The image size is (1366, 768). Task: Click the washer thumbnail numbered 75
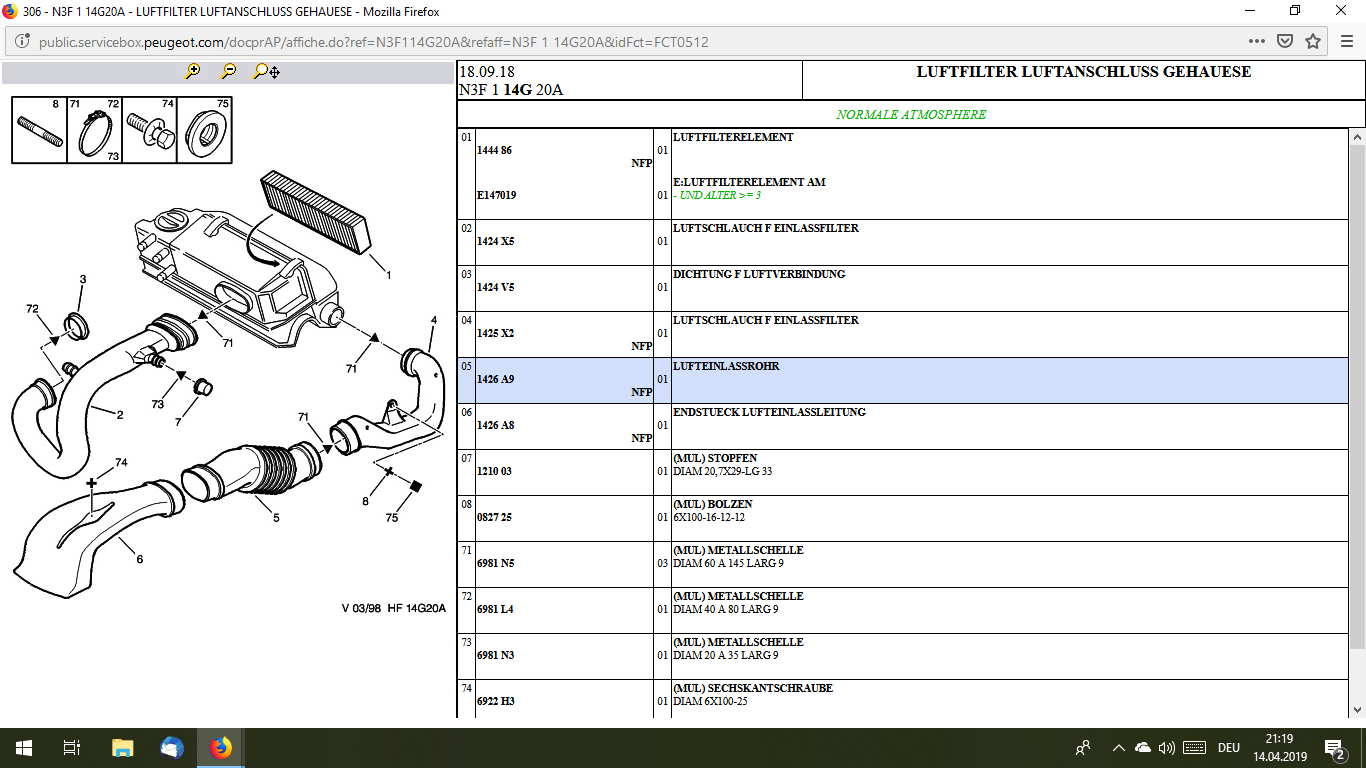click(x=206, y=131)
